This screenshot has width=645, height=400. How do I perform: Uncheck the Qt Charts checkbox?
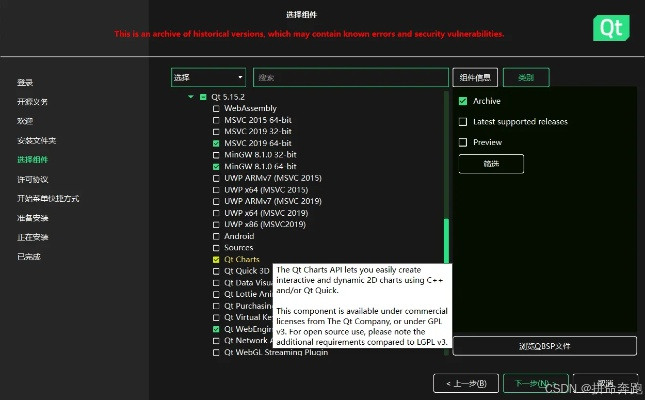click(216, 259)
